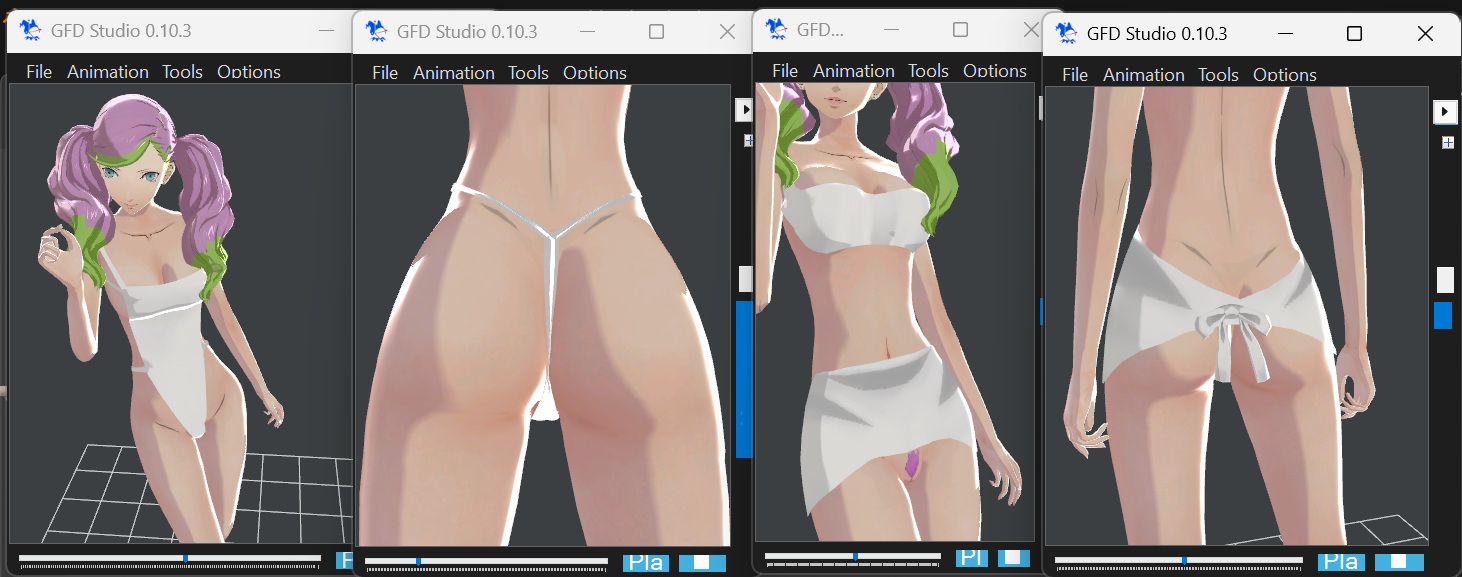Open File menu in second GFD Studio window
The width and height of the screenshot is (1462, 577).
pyautogui.click(x=385, y=73)
